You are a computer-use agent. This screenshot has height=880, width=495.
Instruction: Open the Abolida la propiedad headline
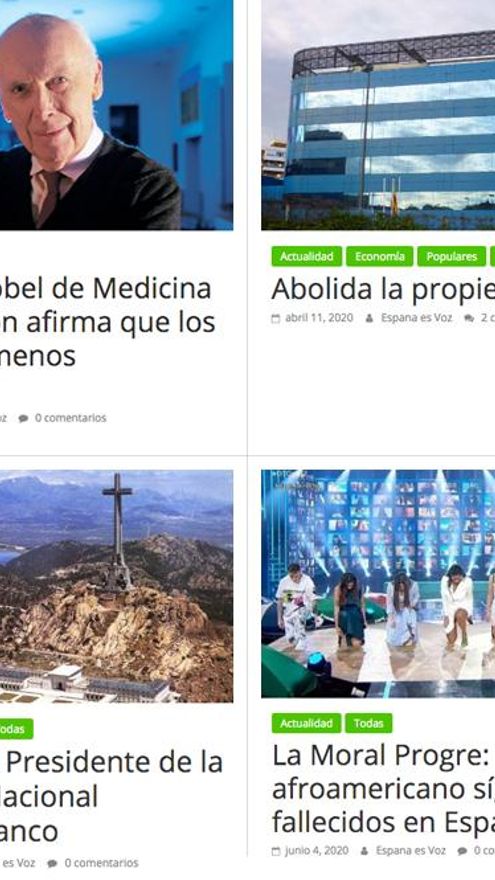(x=383, y=289)
